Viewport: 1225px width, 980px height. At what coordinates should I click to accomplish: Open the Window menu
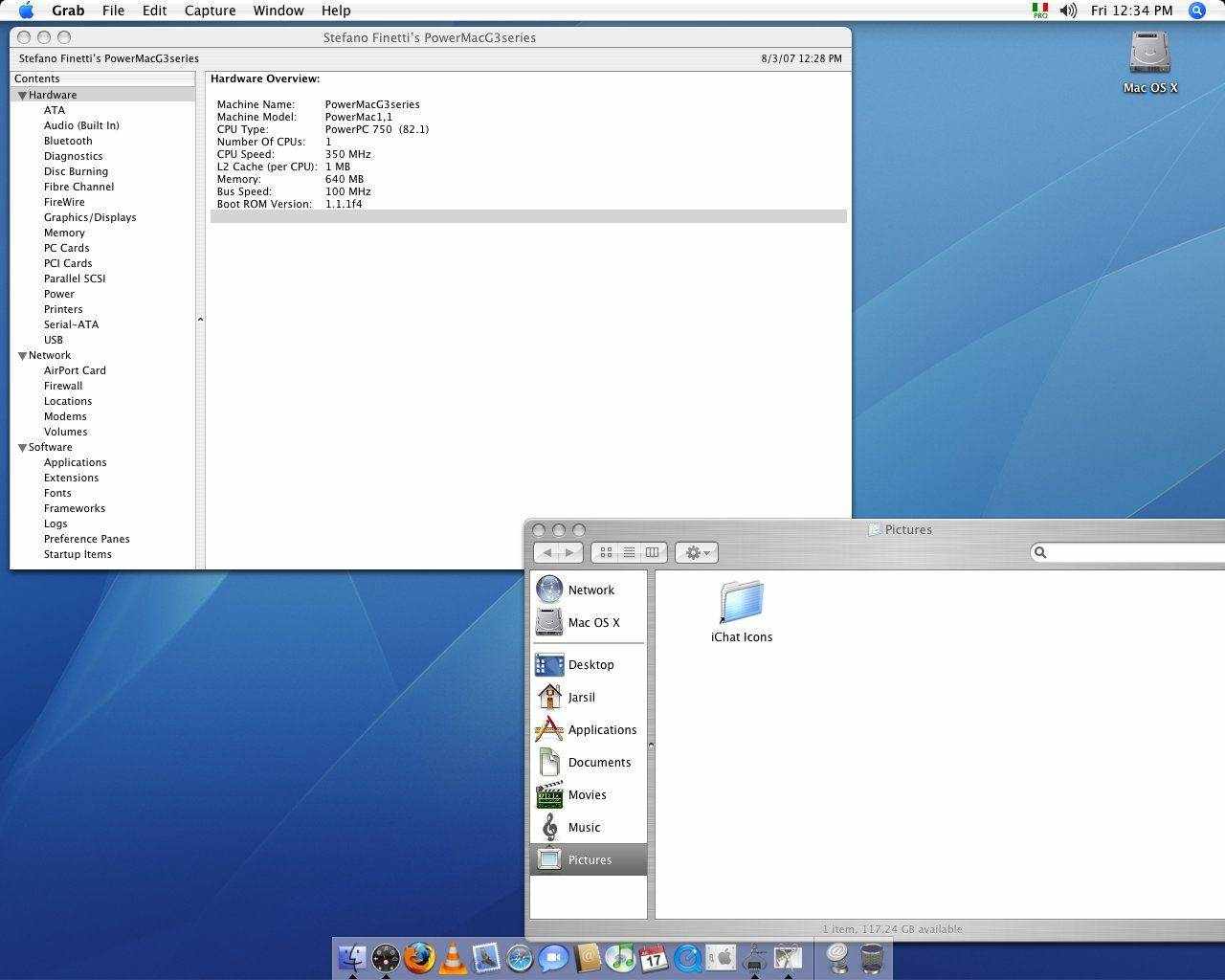(x=278, y=11)
